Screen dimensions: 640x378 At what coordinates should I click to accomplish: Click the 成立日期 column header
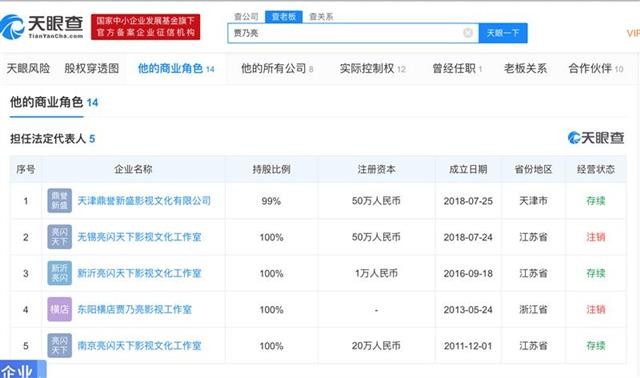click(x=468, y=169)
